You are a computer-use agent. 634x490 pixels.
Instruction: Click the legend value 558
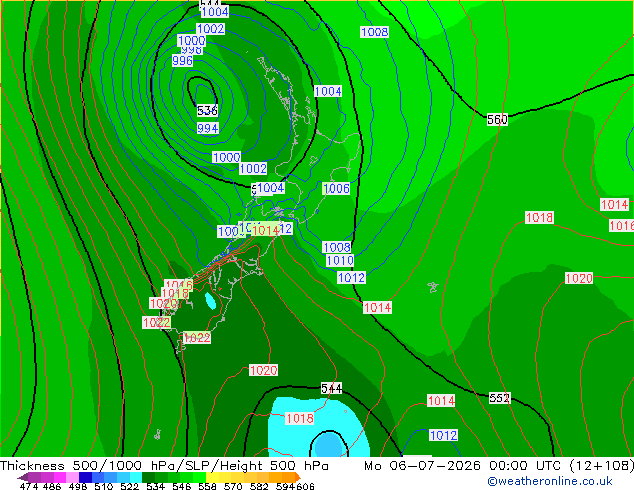coord(207,486)
